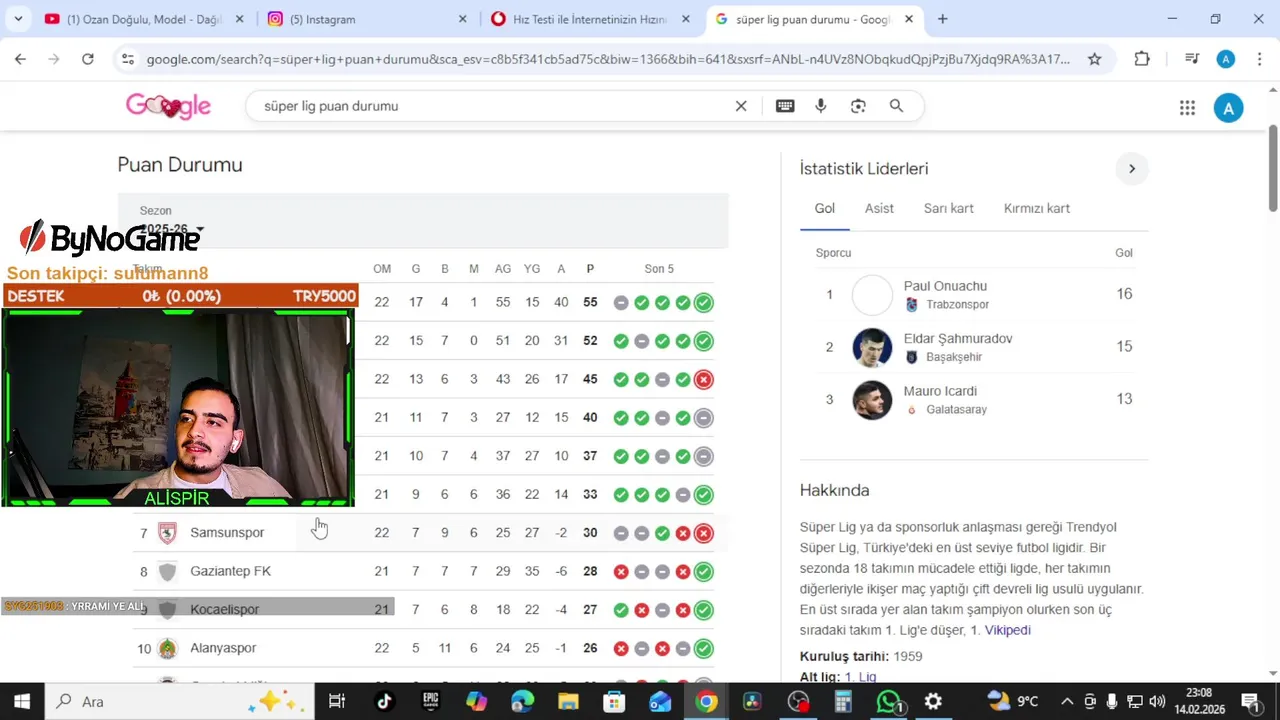Image resolution: width=1280 pixels, height=720 pixels.
Task: Select the Gol statistics tab
Action: pos(824,208)
